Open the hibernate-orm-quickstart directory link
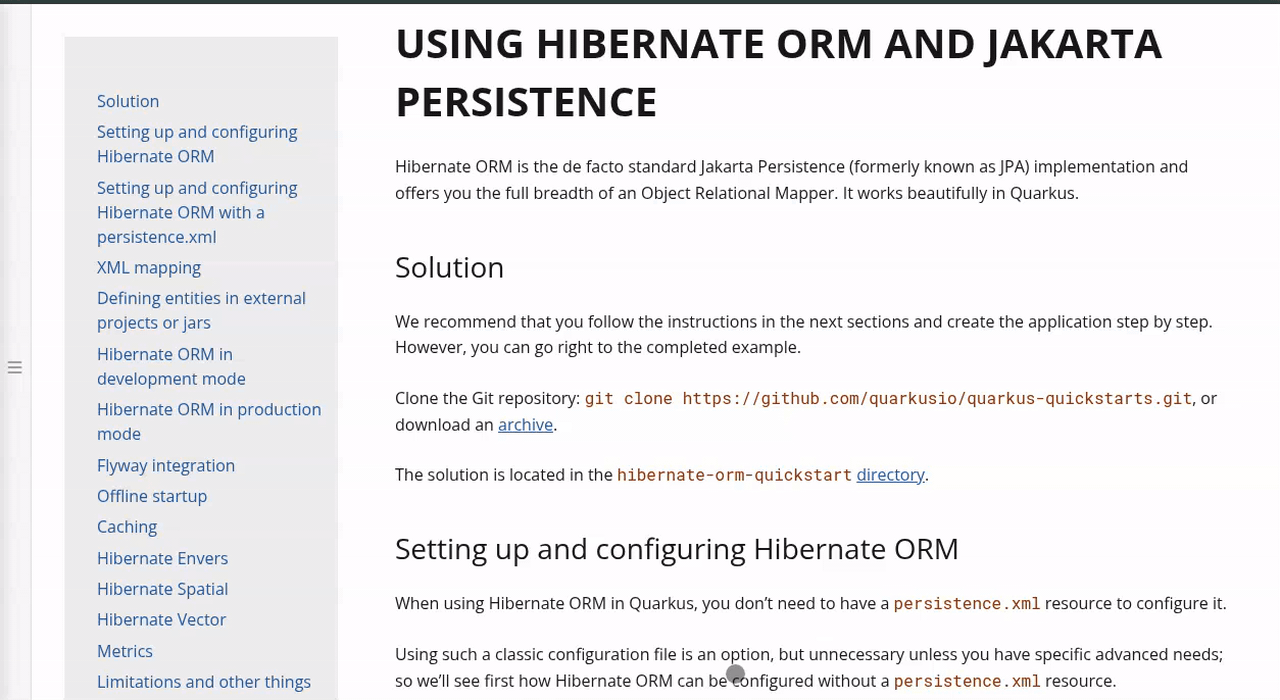 (890, 475)
